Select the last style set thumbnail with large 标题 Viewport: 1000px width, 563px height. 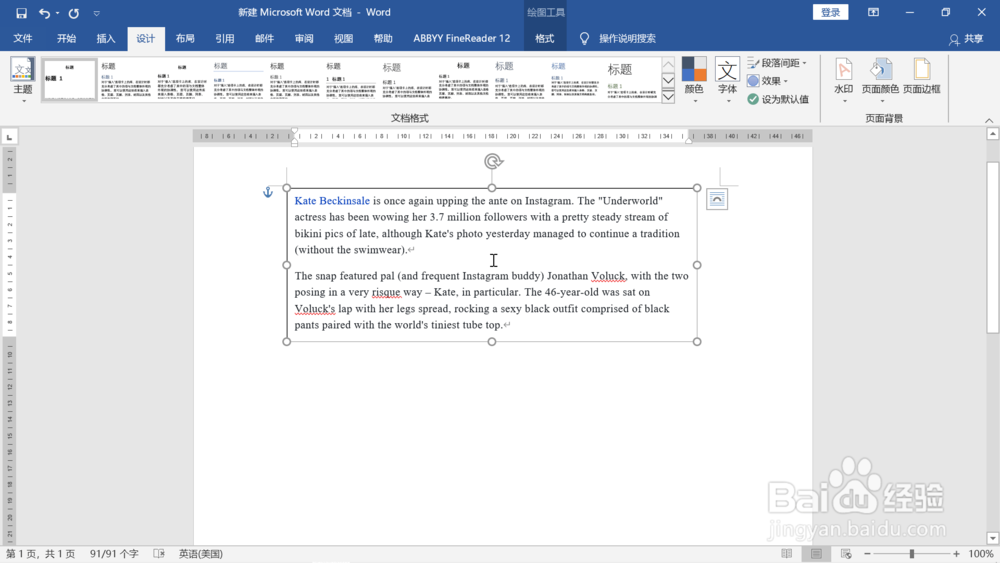[x=631, y=80]
